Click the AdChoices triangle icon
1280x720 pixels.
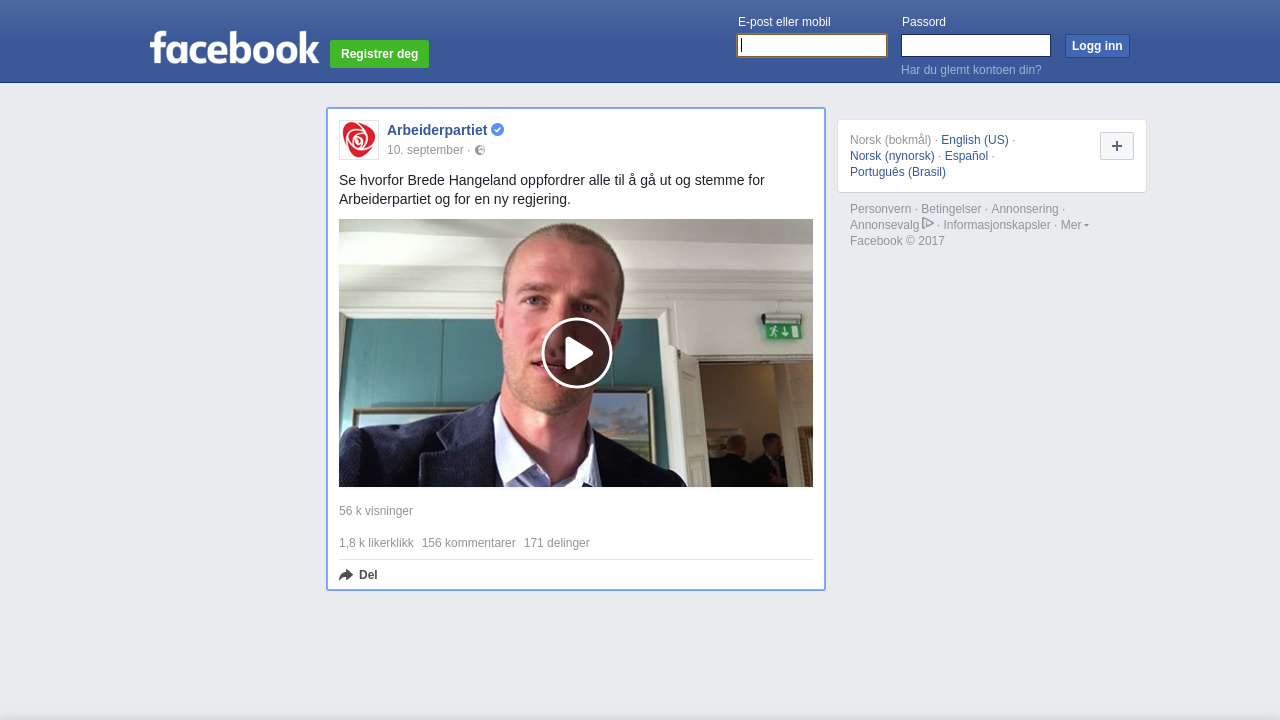coord(928,223)
